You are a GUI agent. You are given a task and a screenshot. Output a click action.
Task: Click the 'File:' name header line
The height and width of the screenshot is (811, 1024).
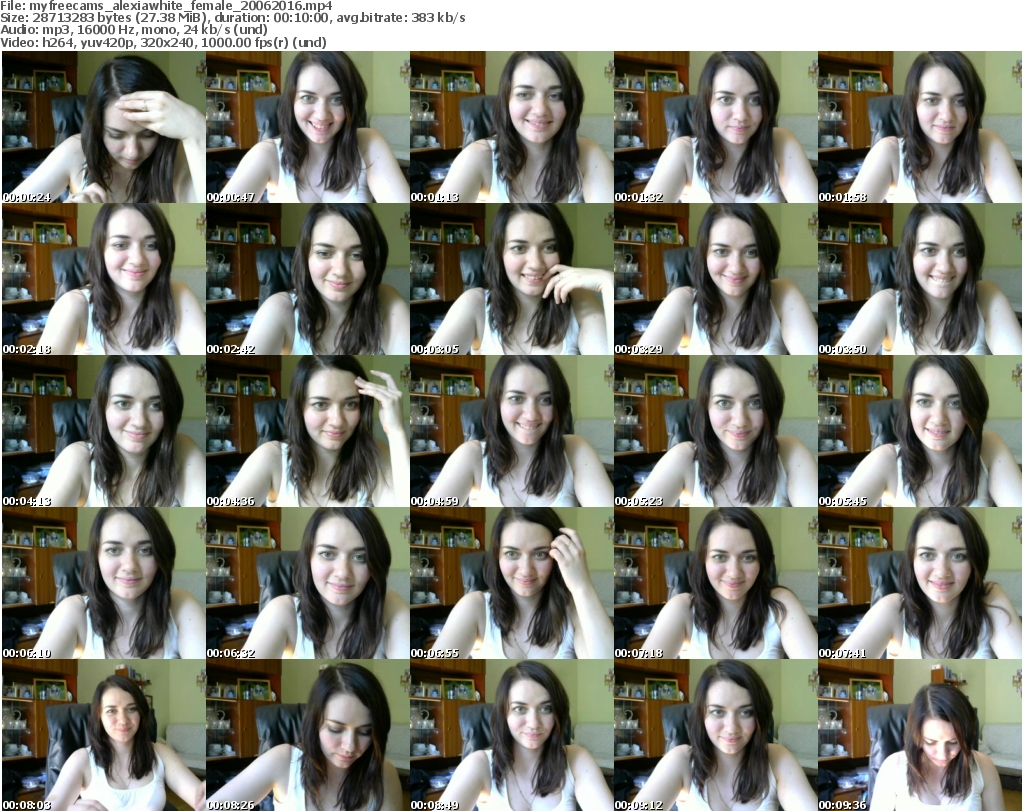(x=167, y=6)
